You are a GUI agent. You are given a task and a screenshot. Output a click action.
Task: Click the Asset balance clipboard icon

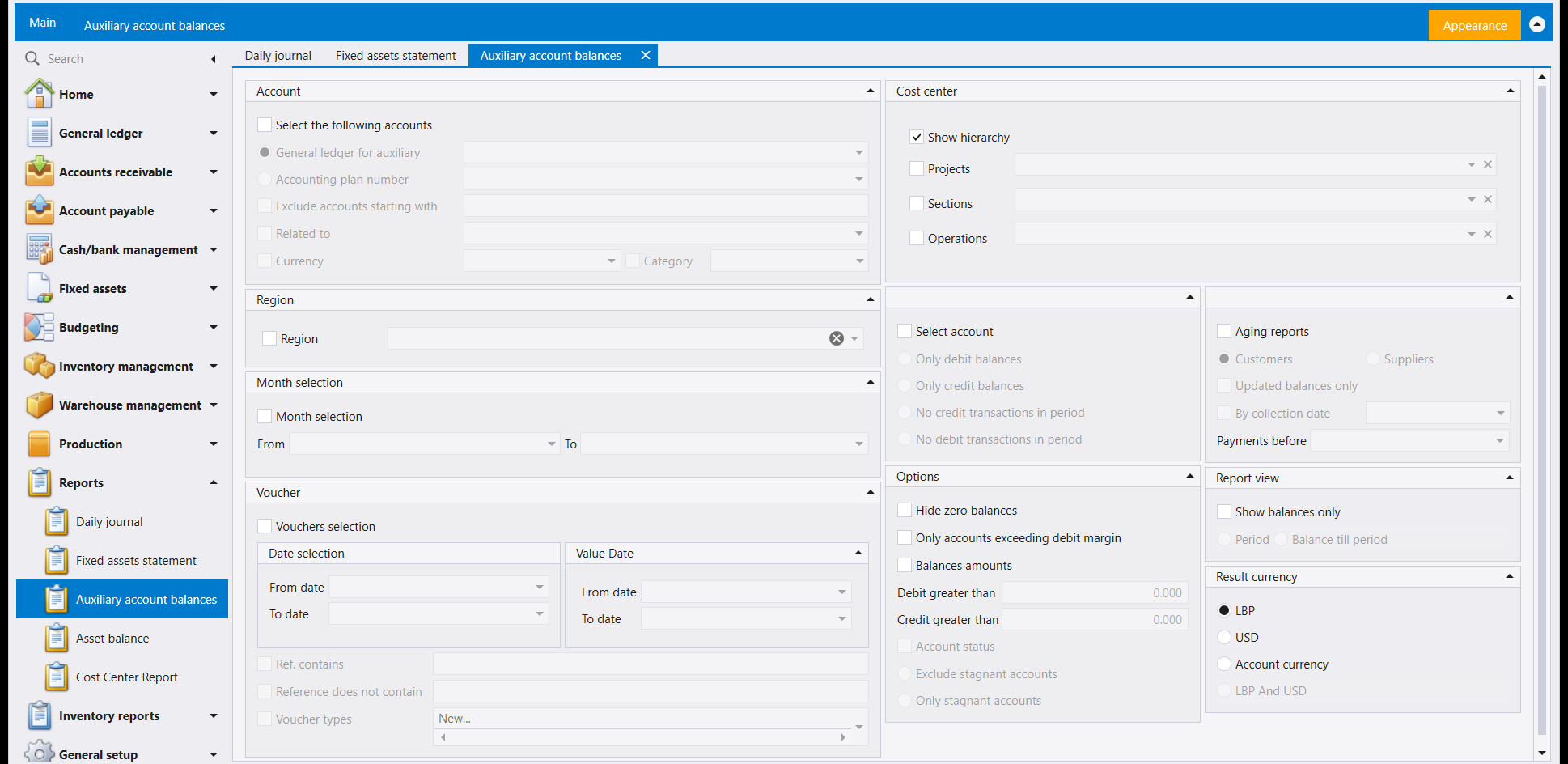(x=56, y=638)
